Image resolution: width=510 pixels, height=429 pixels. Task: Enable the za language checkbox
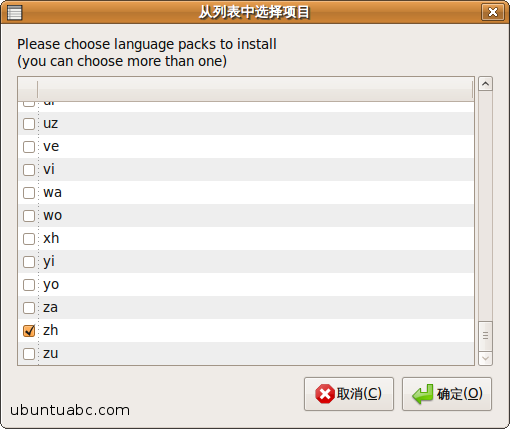click(29, 308)
